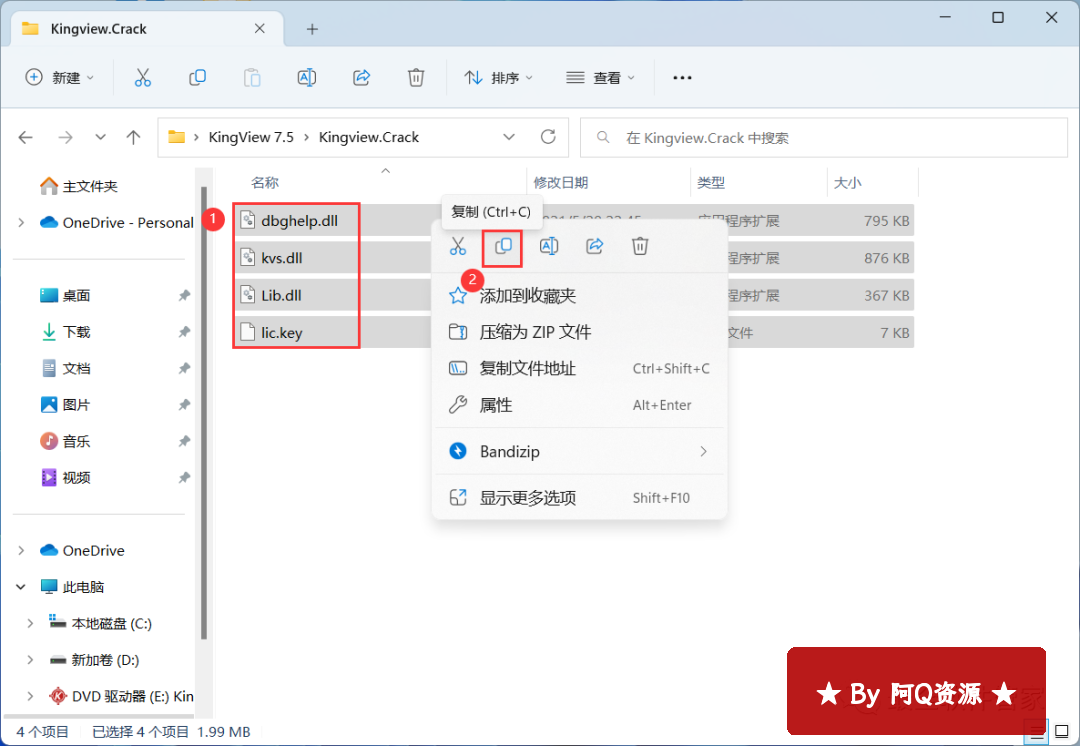Open the 排序 sort dropdown
This screenshot has width=1080, height=746.
(499, 78)
